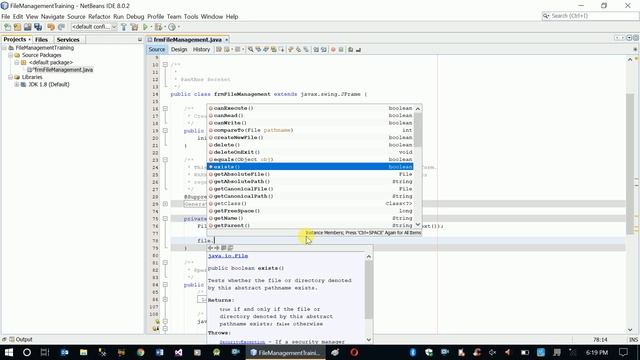Click the Debug Project toolbar icon
The height and width of the screenshot is (360, 640).
[x=158, y=27]
